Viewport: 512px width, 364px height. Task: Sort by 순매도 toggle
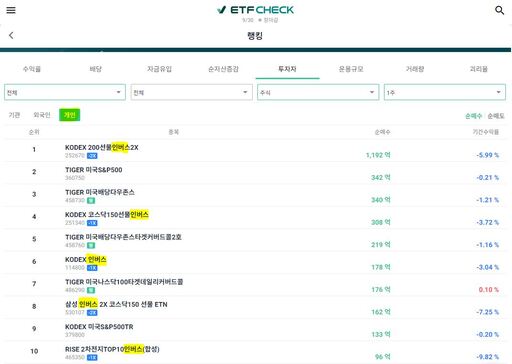pos(496,116)
